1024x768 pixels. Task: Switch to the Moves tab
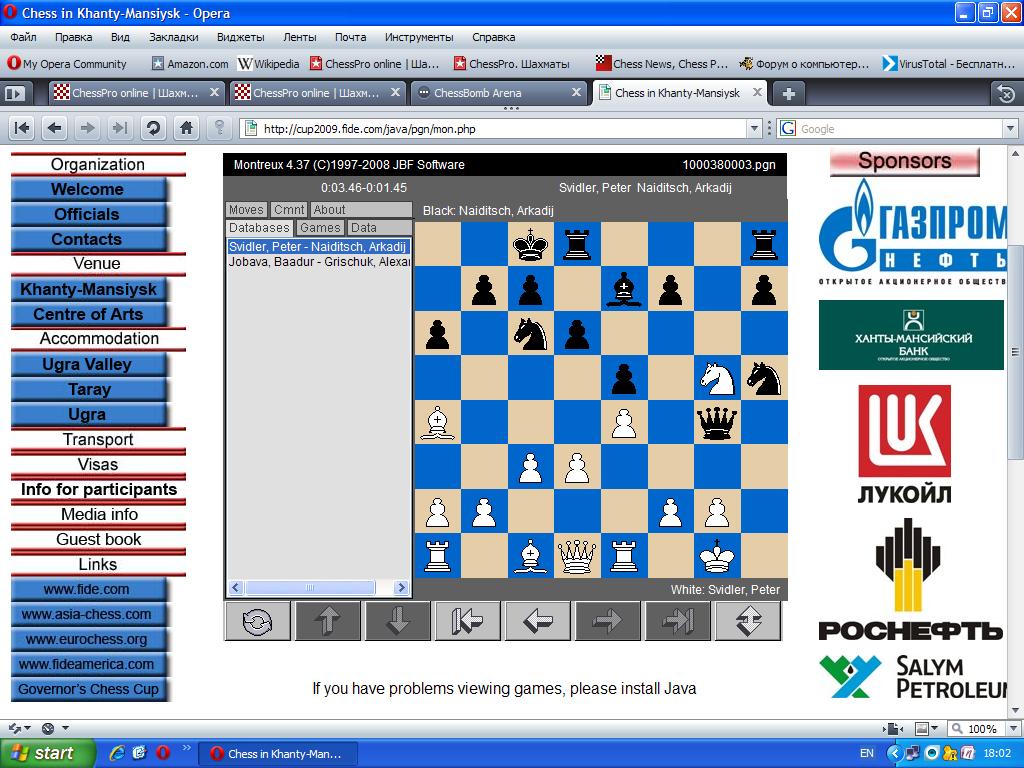[246, 210]
